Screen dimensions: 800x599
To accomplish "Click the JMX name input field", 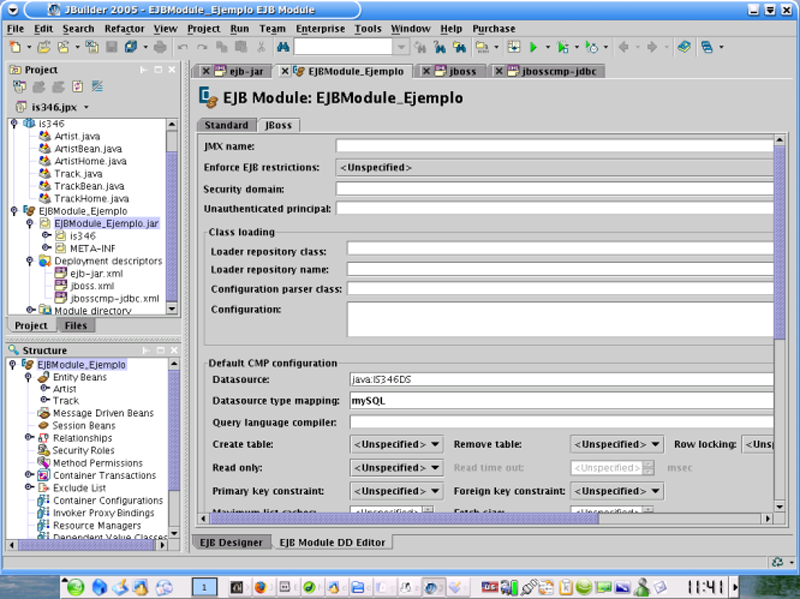I will 555,146.
